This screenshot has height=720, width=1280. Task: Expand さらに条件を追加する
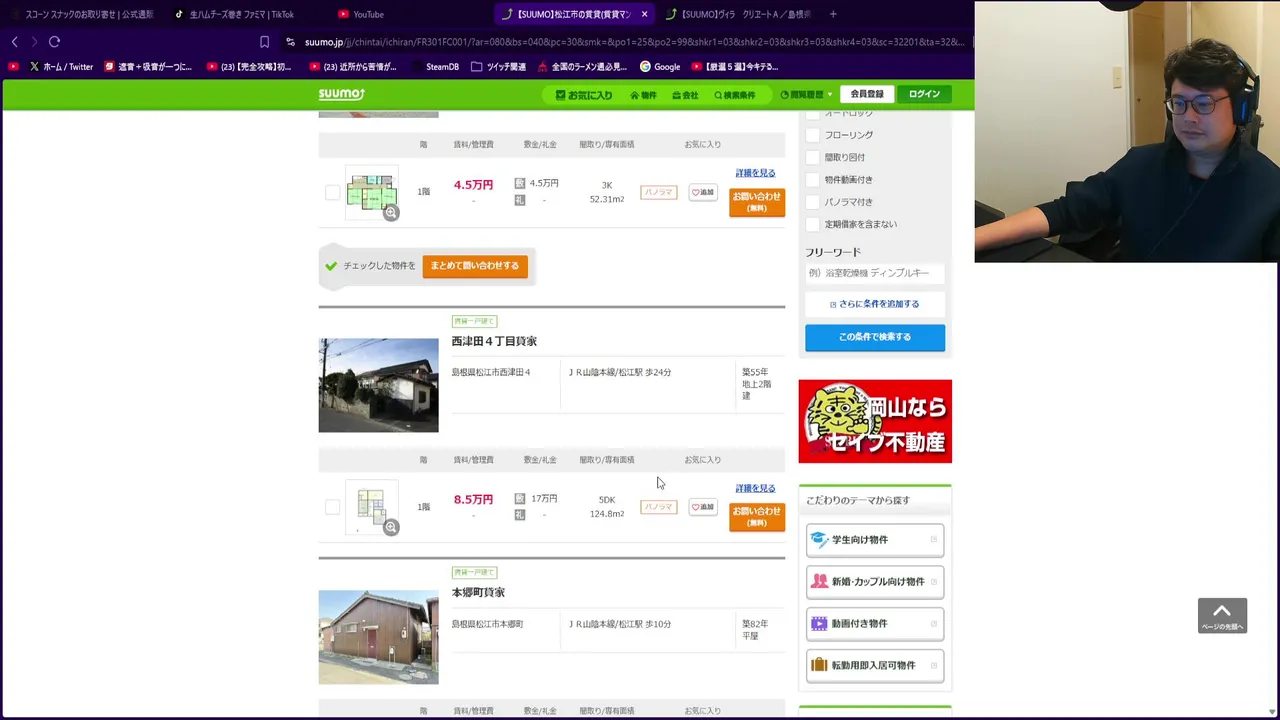[x=875, y=304]
